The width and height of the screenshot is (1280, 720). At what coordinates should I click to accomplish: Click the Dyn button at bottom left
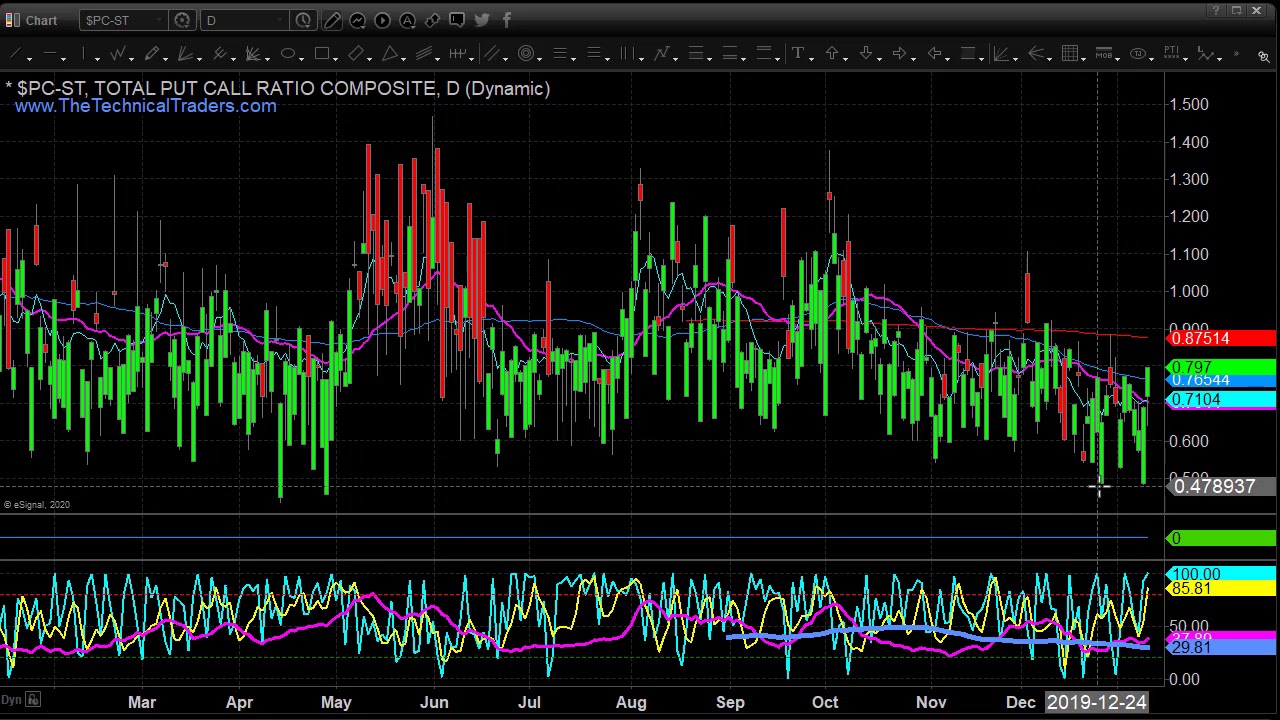(x=11, y=700)
